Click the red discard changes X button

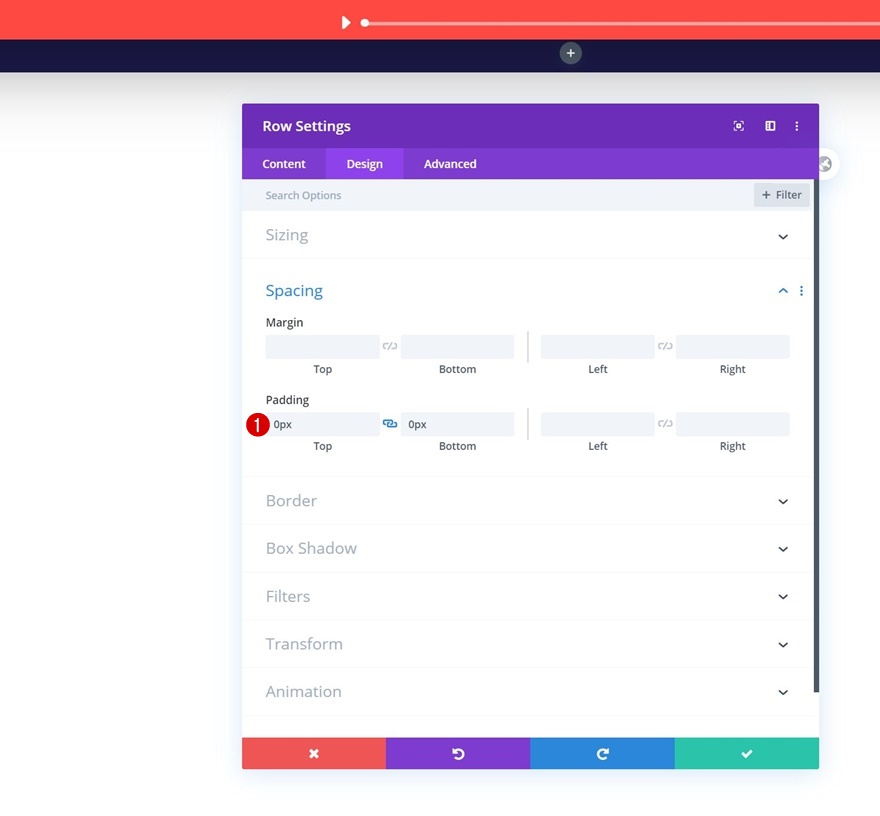coord(314,753)
